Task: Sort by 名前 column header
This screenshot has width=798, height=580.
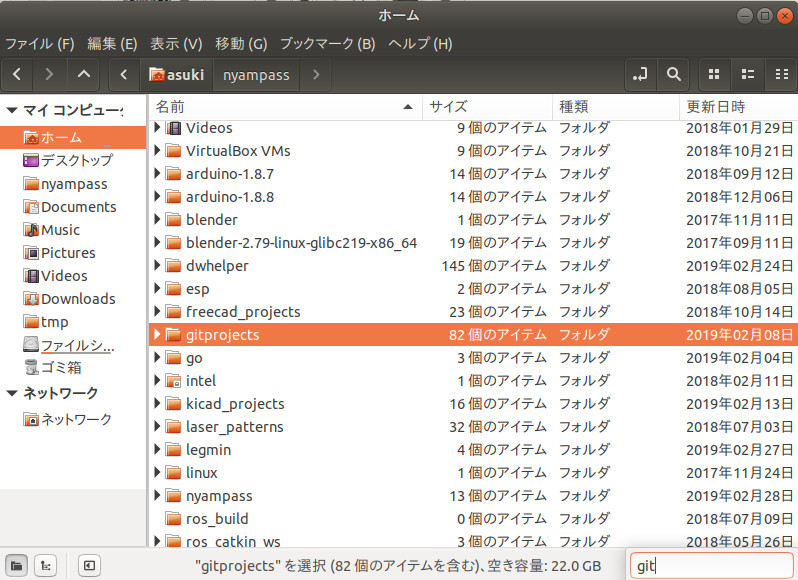Action: [286, 107]
